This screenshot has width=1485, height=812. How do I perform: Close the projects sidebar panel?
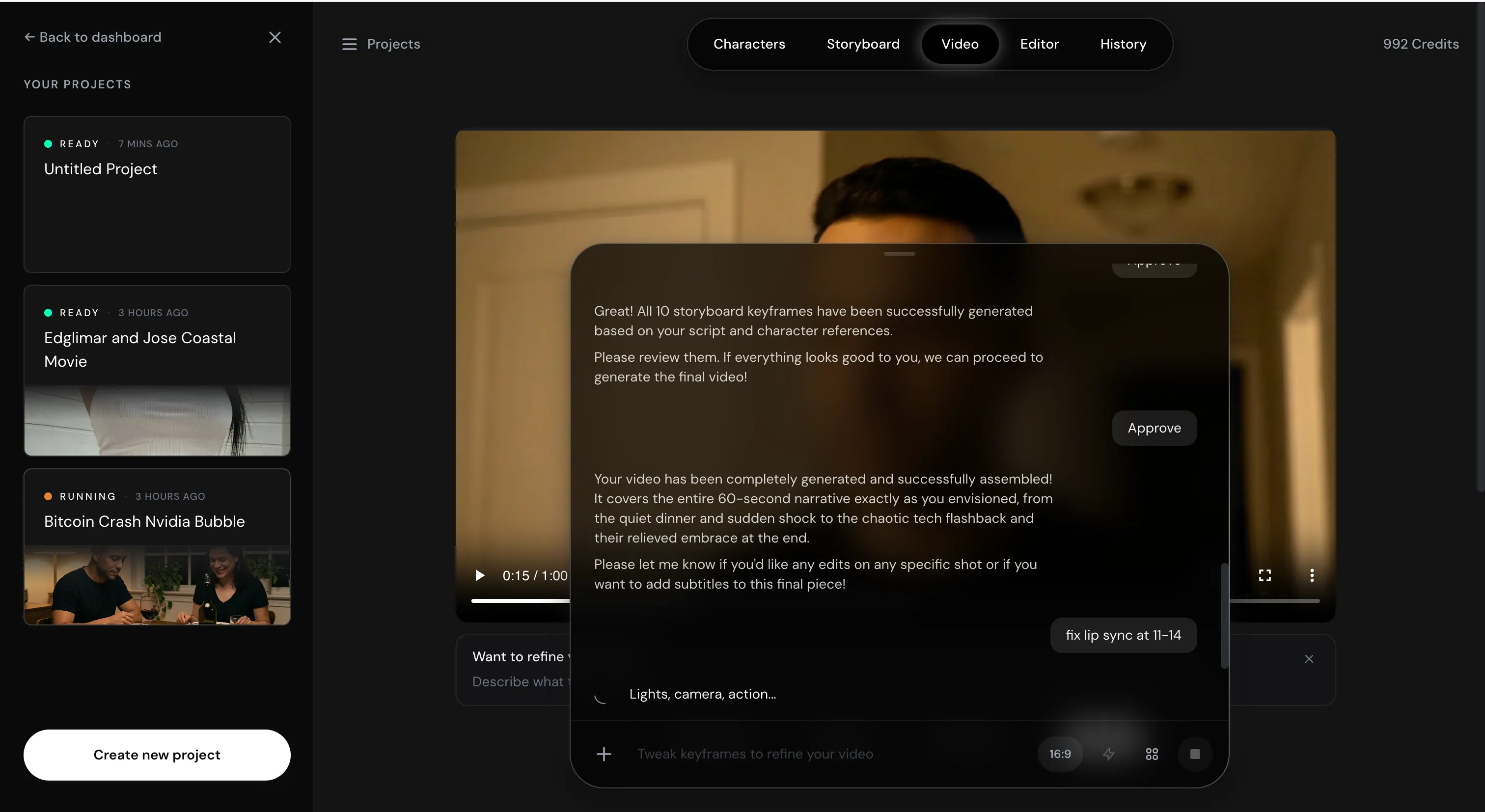point(275,37)
